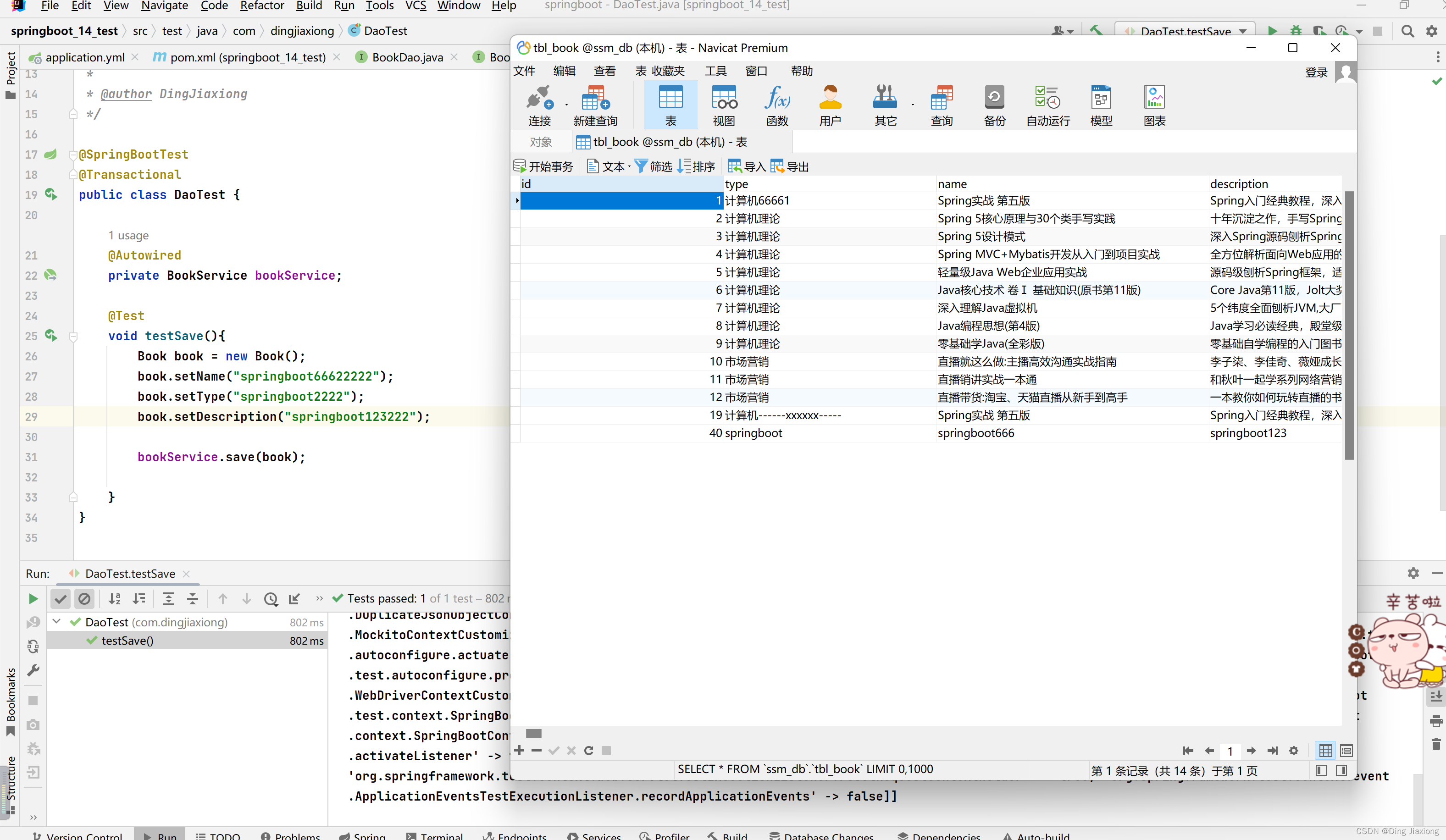This screenshot has height=840, width=1446.
Task: Open the 文件 menu in Navicat
Action: (x=524, y=71)
